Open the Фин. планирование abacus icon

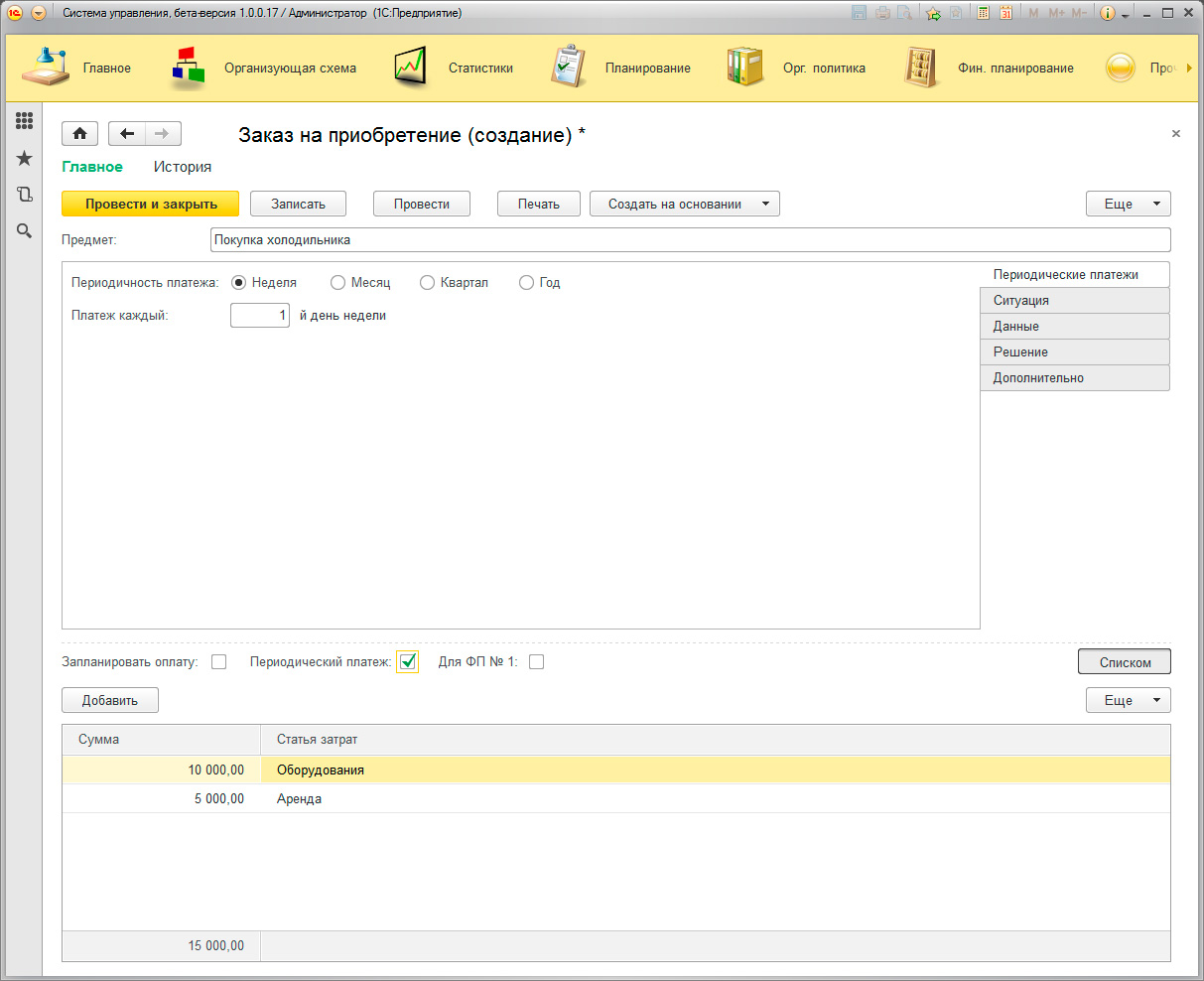pyautogui.click(x=921, y=68)
